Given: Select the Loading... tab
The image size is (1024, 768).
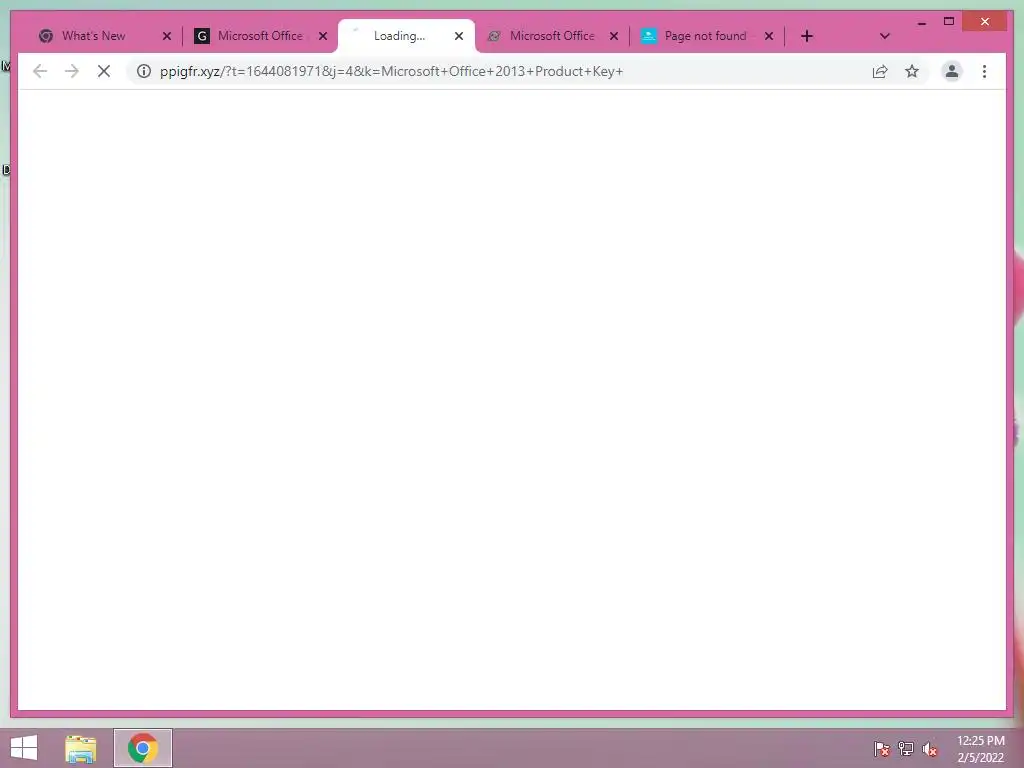Looking at the screenshot, I should [x=406, y=36].
